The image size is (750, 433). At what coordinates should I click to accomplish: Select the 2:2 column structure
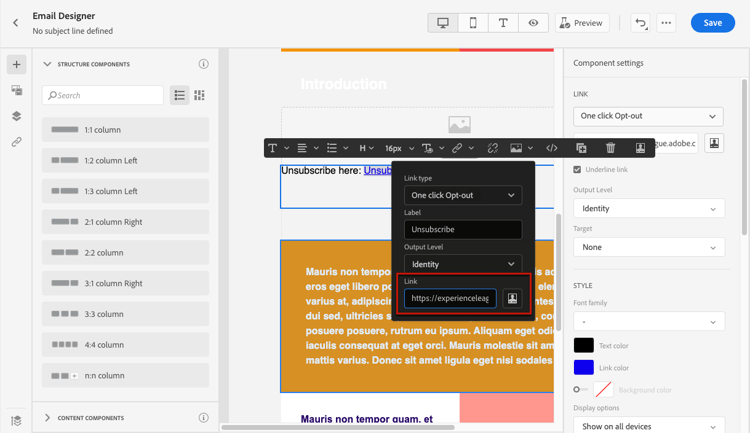(x=125, y=253)
